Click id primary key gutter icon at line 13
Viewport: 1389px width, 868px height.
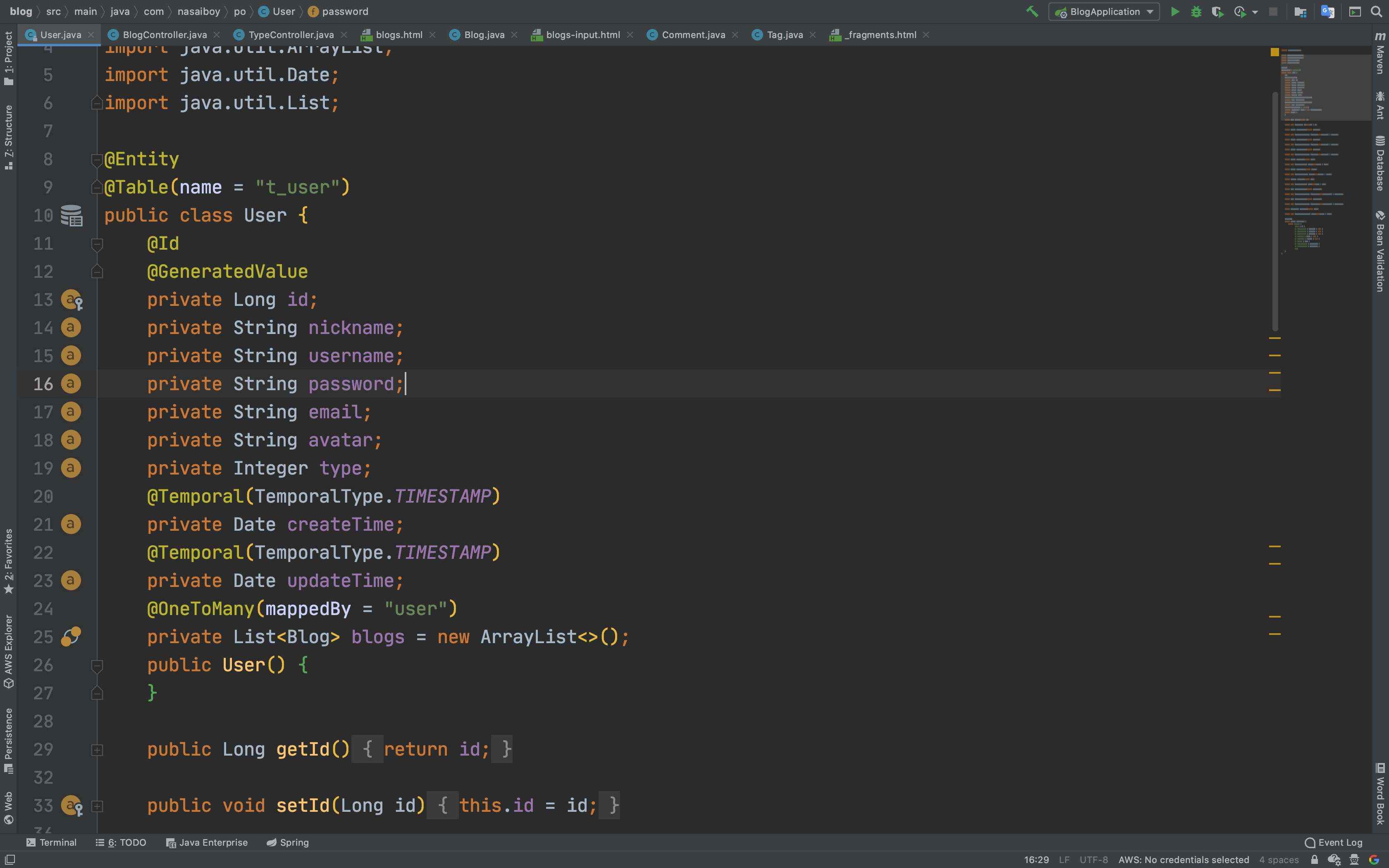(x=72, y=300)
